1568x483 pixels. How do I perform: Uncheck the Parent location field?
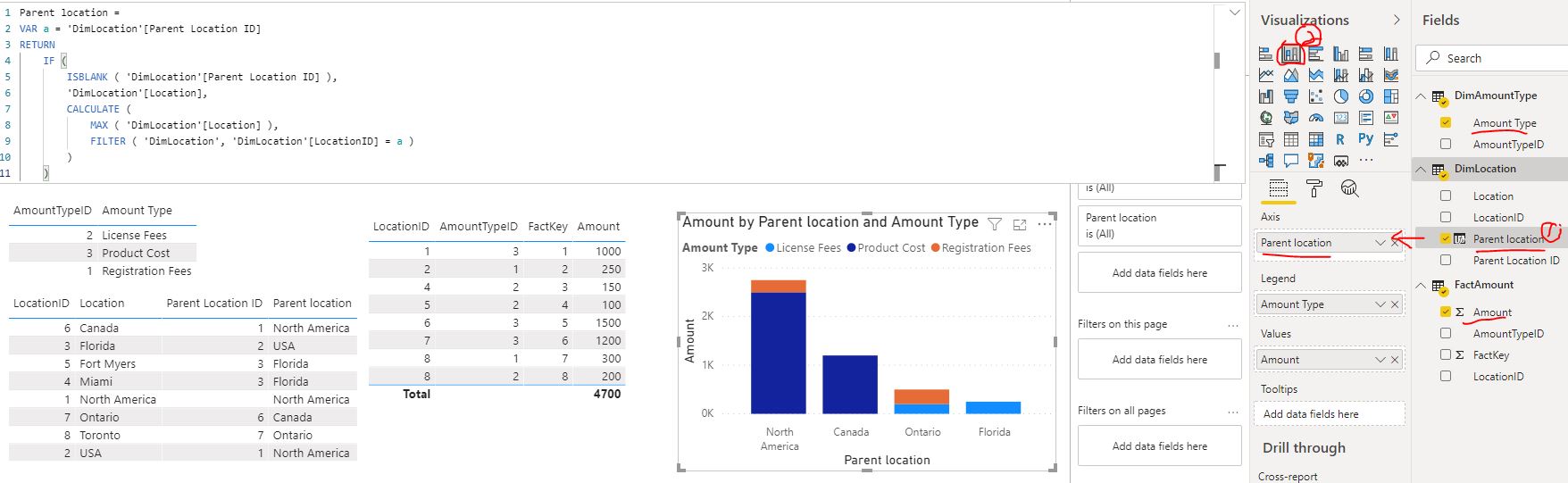(1446, 238)
